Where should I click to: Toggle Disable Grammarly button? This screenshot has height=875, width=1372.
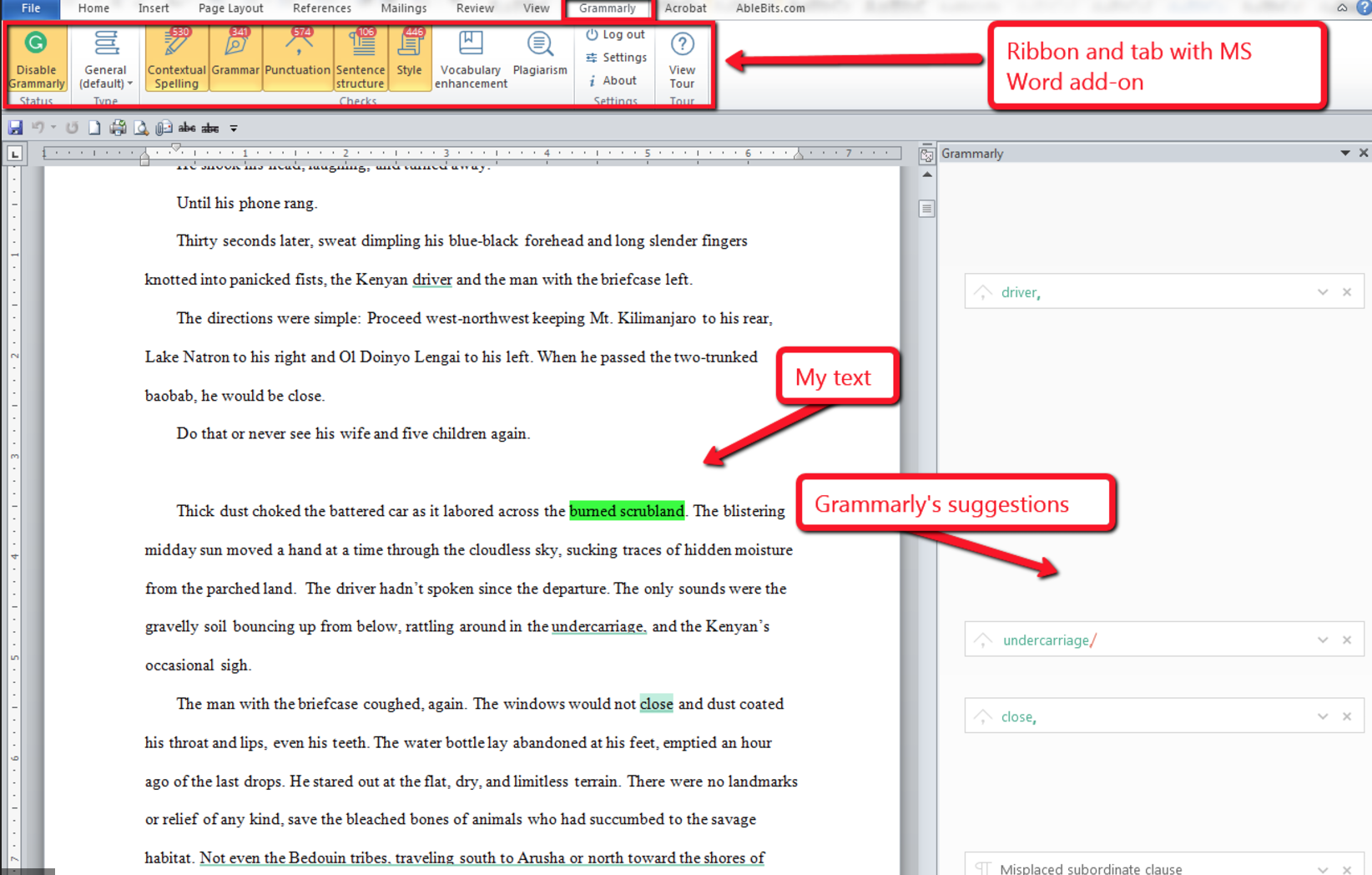(36, 59)
